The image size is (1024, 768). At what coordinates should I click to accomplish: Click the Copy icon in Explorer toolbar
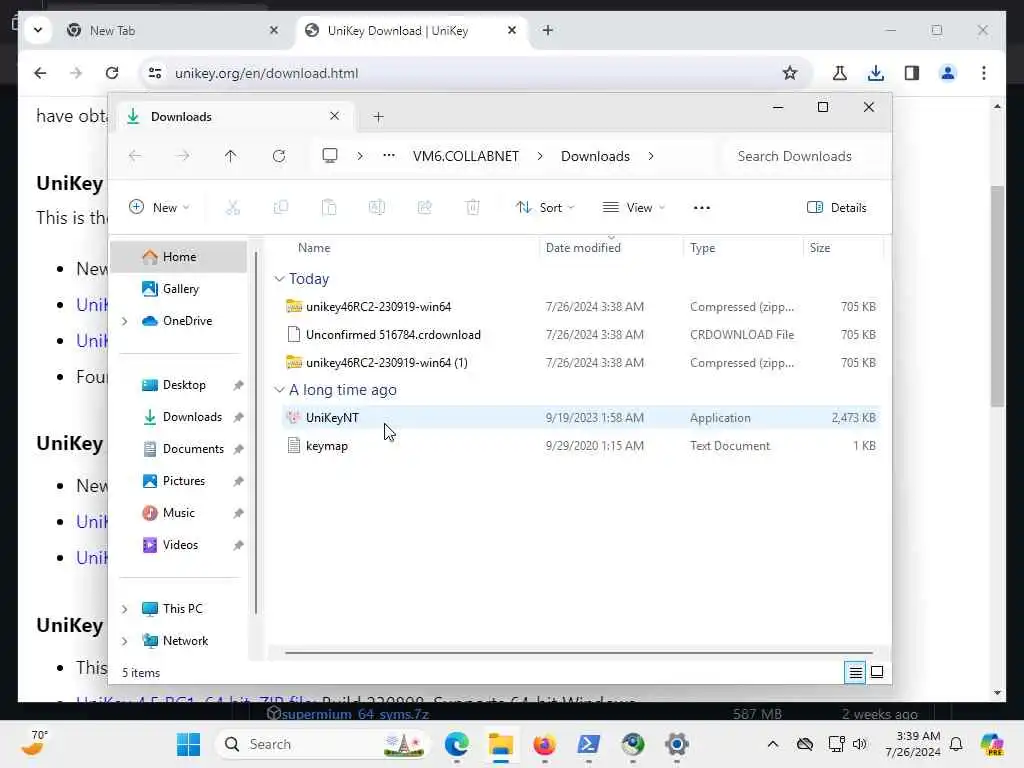tap(281, 208)
